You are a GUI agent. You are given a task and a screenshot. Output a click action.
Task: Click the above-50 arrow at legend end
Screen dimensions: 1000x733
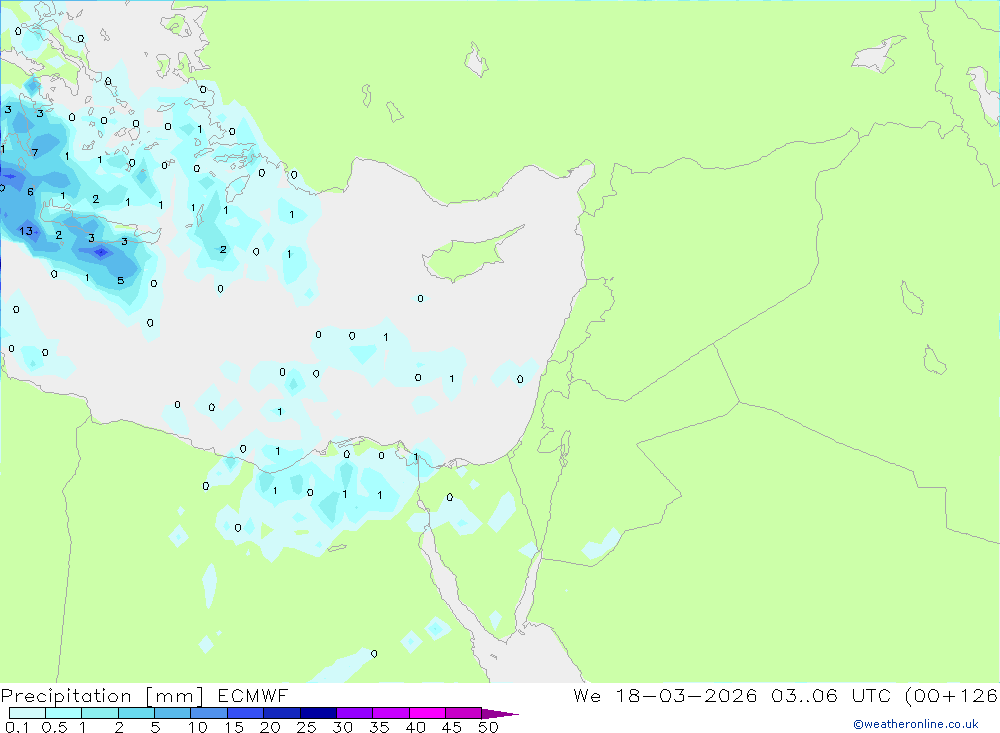click(x=500, y=714)
